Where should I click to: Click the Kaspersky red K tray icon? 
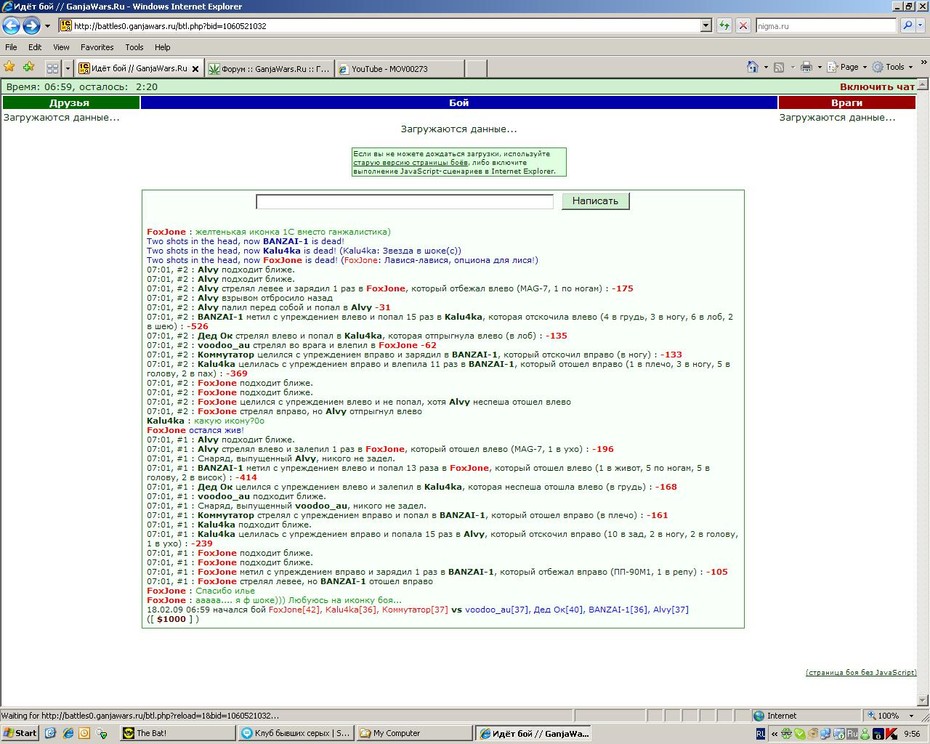click(x=891, y=734)
